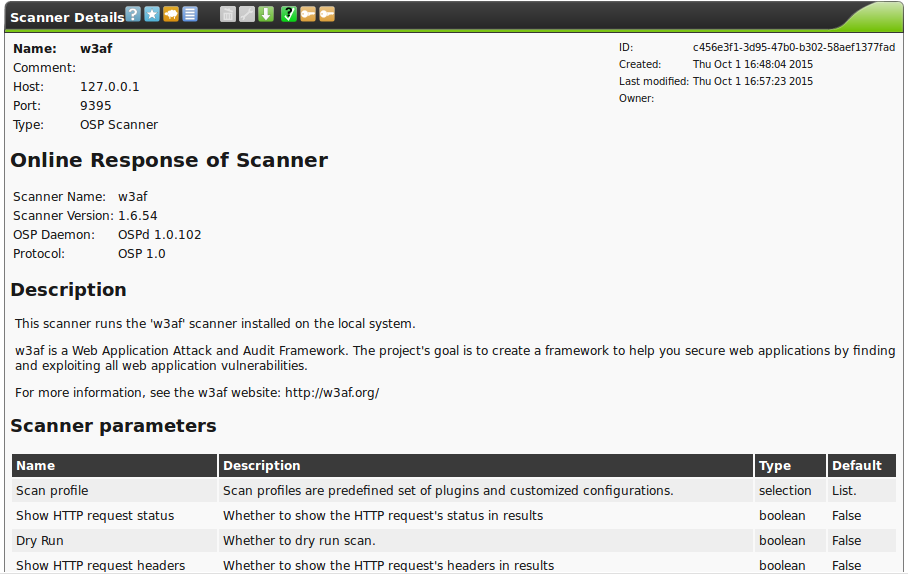Image resolution: width=908 pixels, height=574 pixels.
Task: Verify scanner with green checkmark question icon
Action: 288,14
